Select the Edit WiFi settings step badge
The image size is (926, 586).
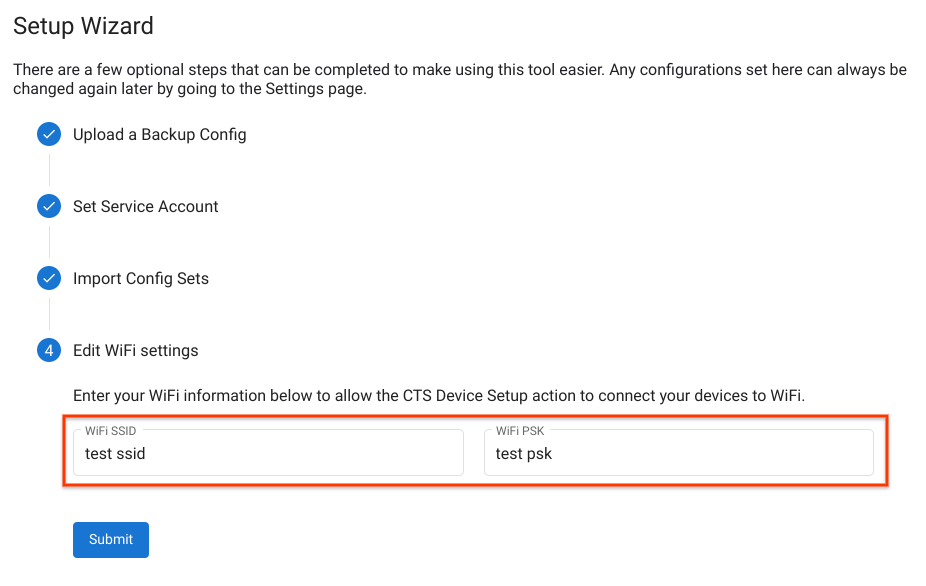coord(49,350)
